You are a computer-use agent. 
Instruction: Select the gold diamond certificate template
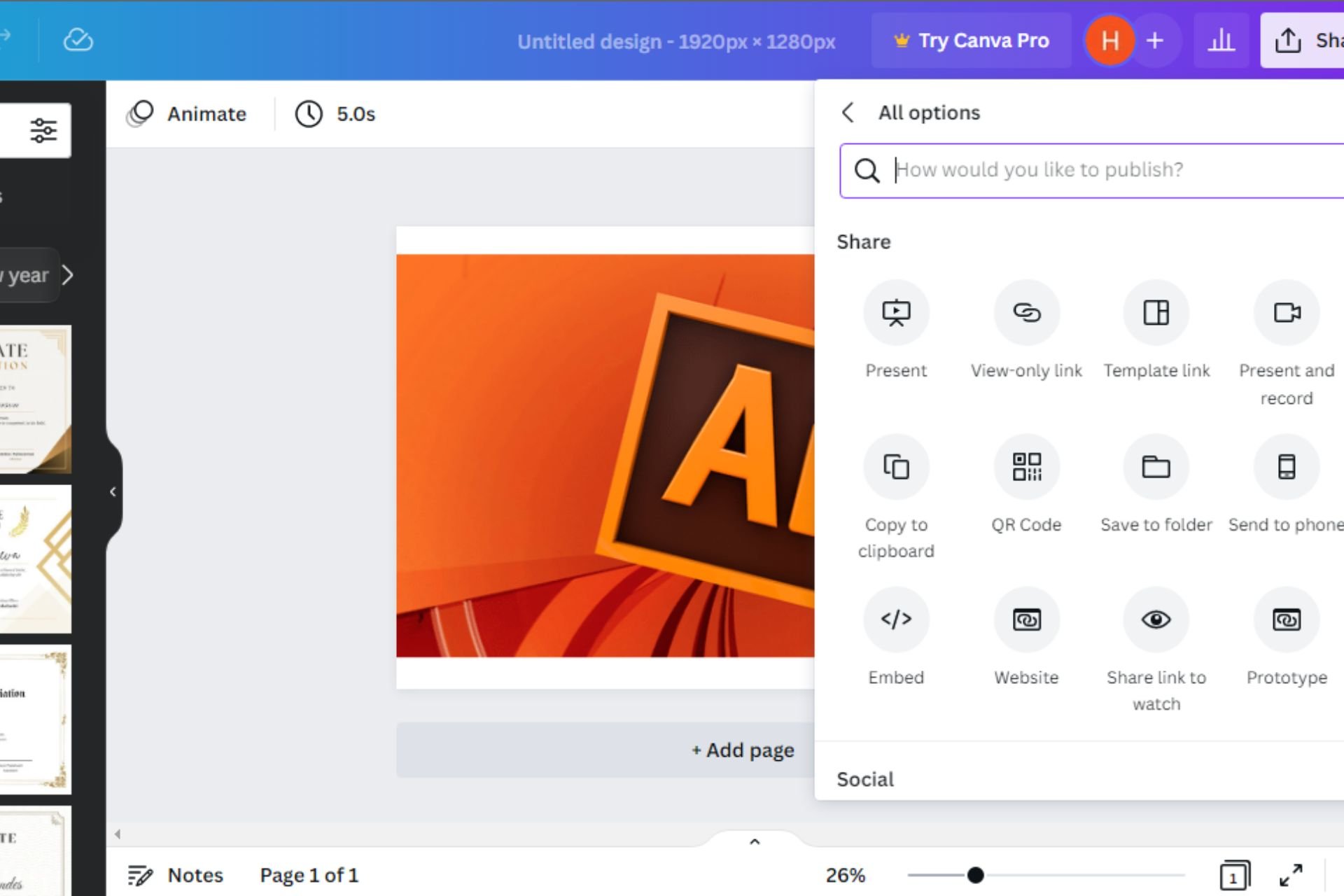tap(36, 559)
